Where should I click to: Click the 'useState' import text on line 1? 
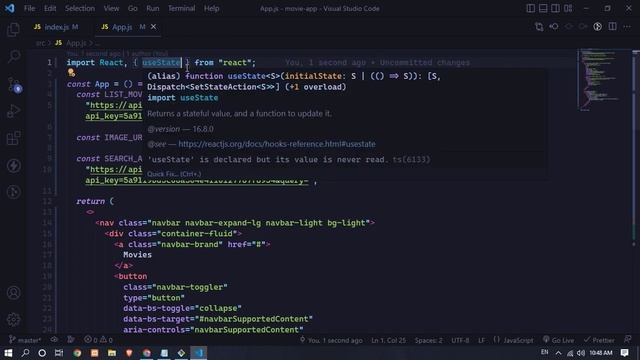click(161, 62)
